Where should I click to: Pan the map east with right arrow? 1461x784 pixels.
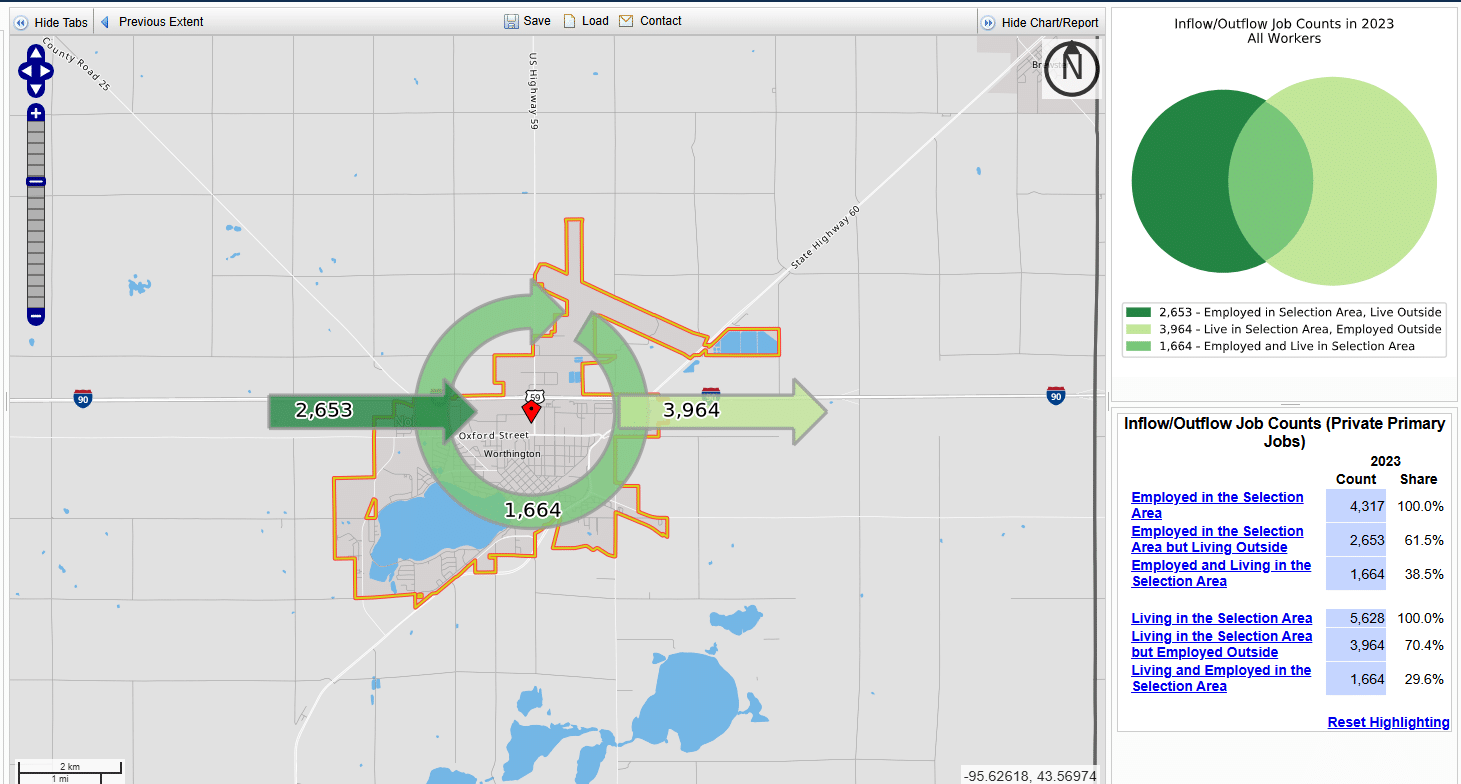[x=47, y=70]
